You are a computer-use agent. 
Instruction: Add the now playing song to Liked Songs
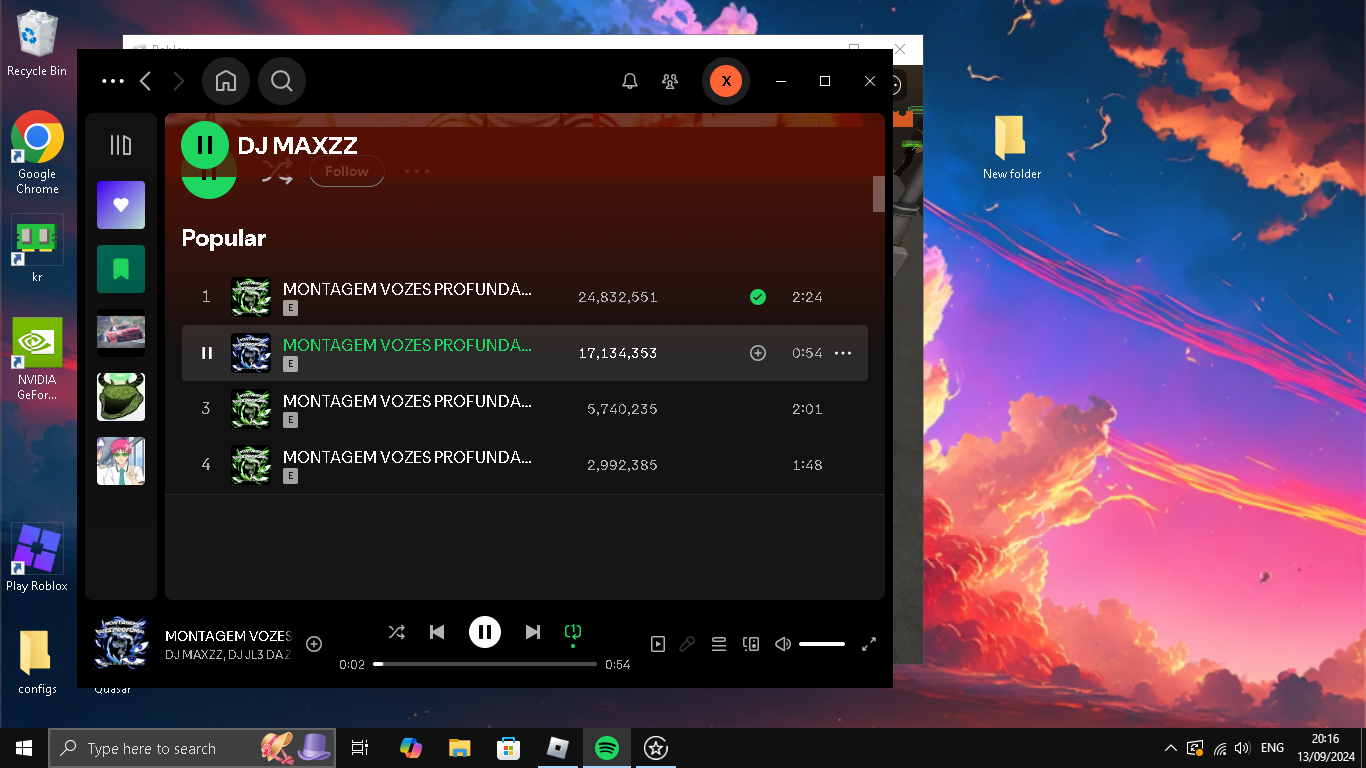(x=314, y=644)
